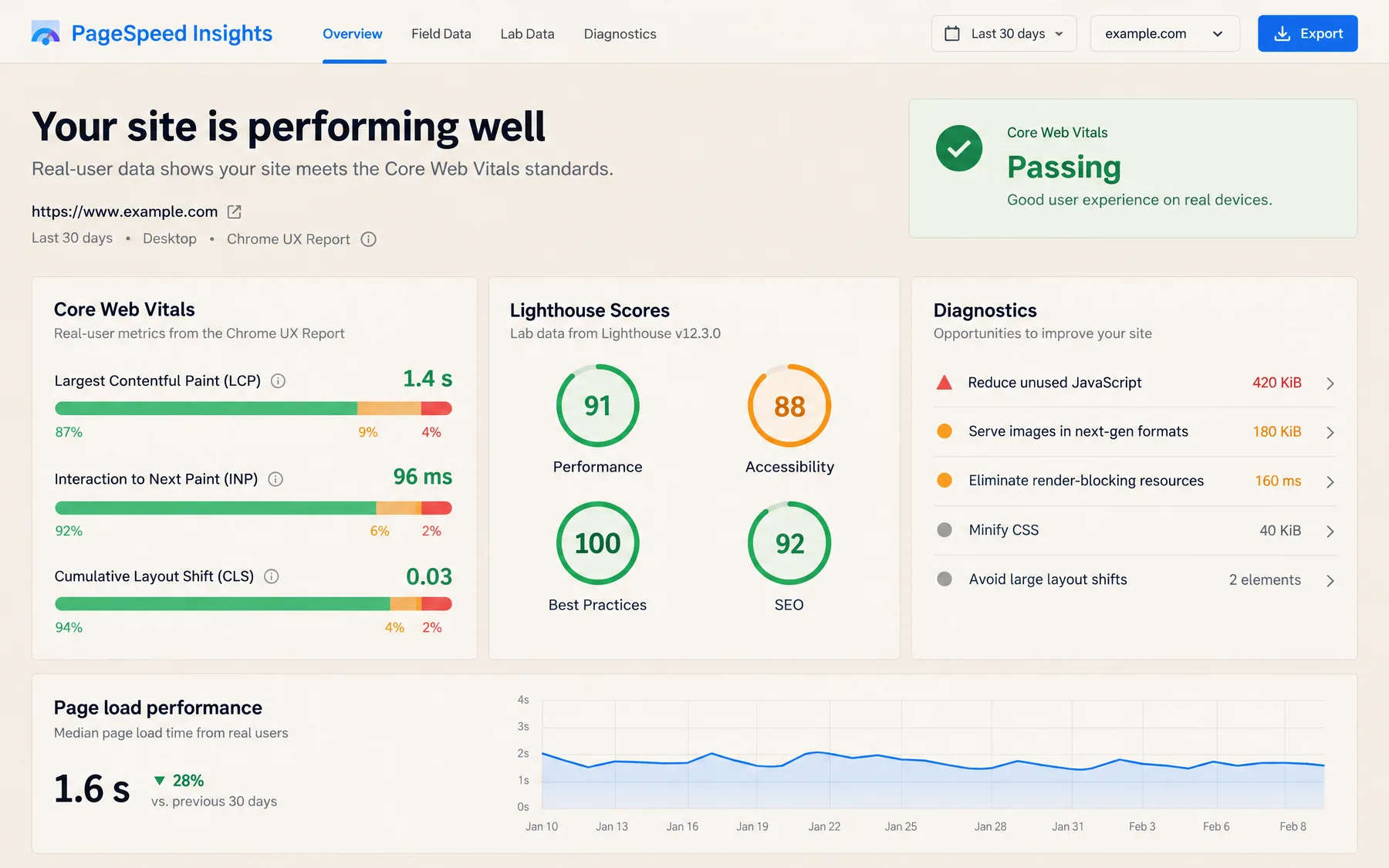
Task: Click the 420 KiB savings value
Action: 1276,383
